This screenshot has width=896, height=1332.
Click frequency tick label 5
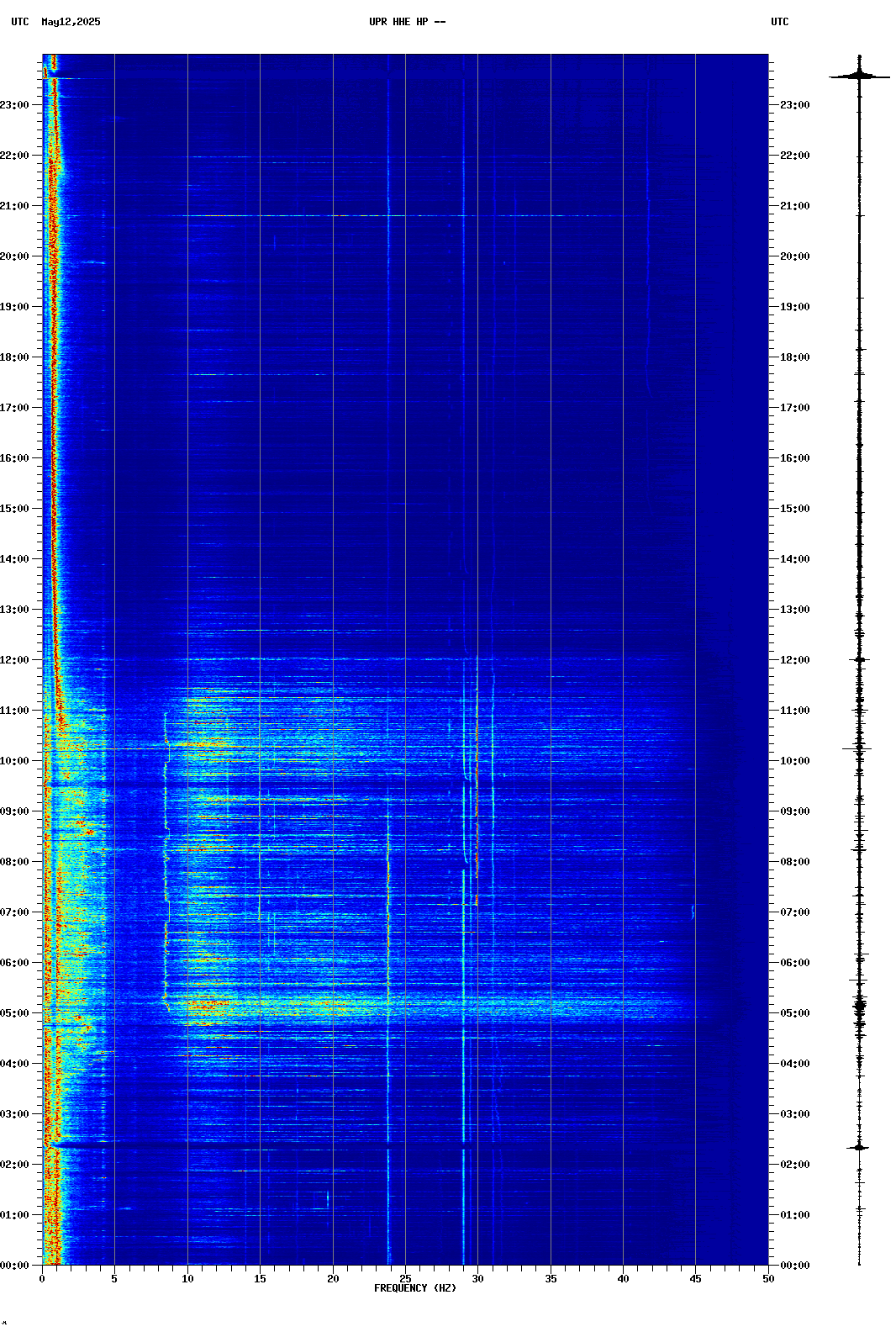click(114, 1279)
